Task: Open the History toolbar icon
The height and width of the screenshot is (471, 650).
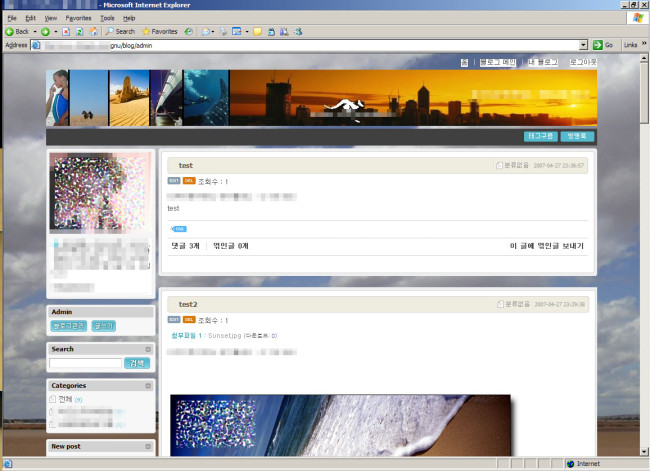Action: [x=189, y=32]
